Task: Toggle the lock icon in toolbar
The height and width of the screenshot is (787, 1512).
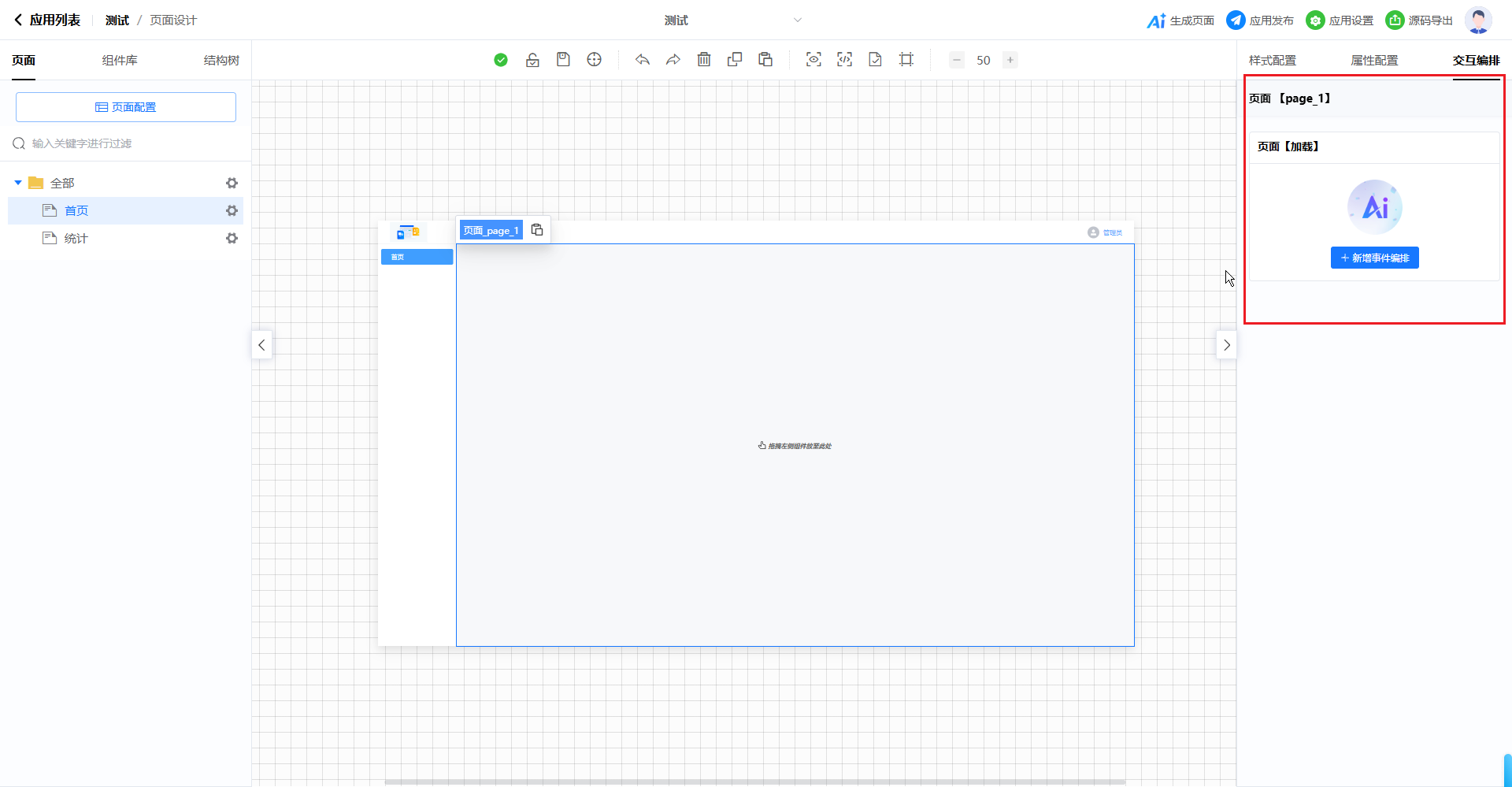Action: [532, 60]
